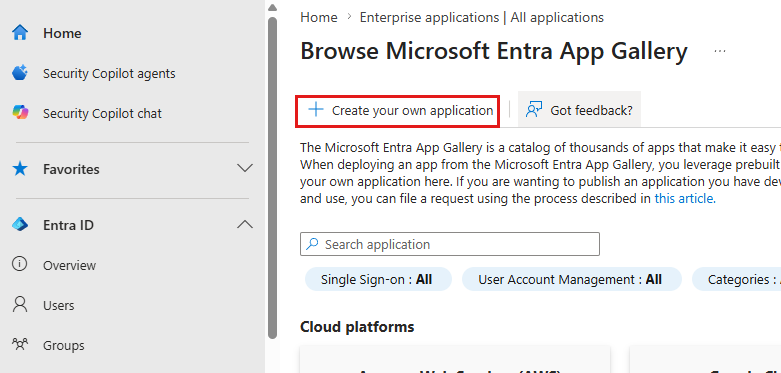Click the Security Copilot chat icon

coord(20,113)
